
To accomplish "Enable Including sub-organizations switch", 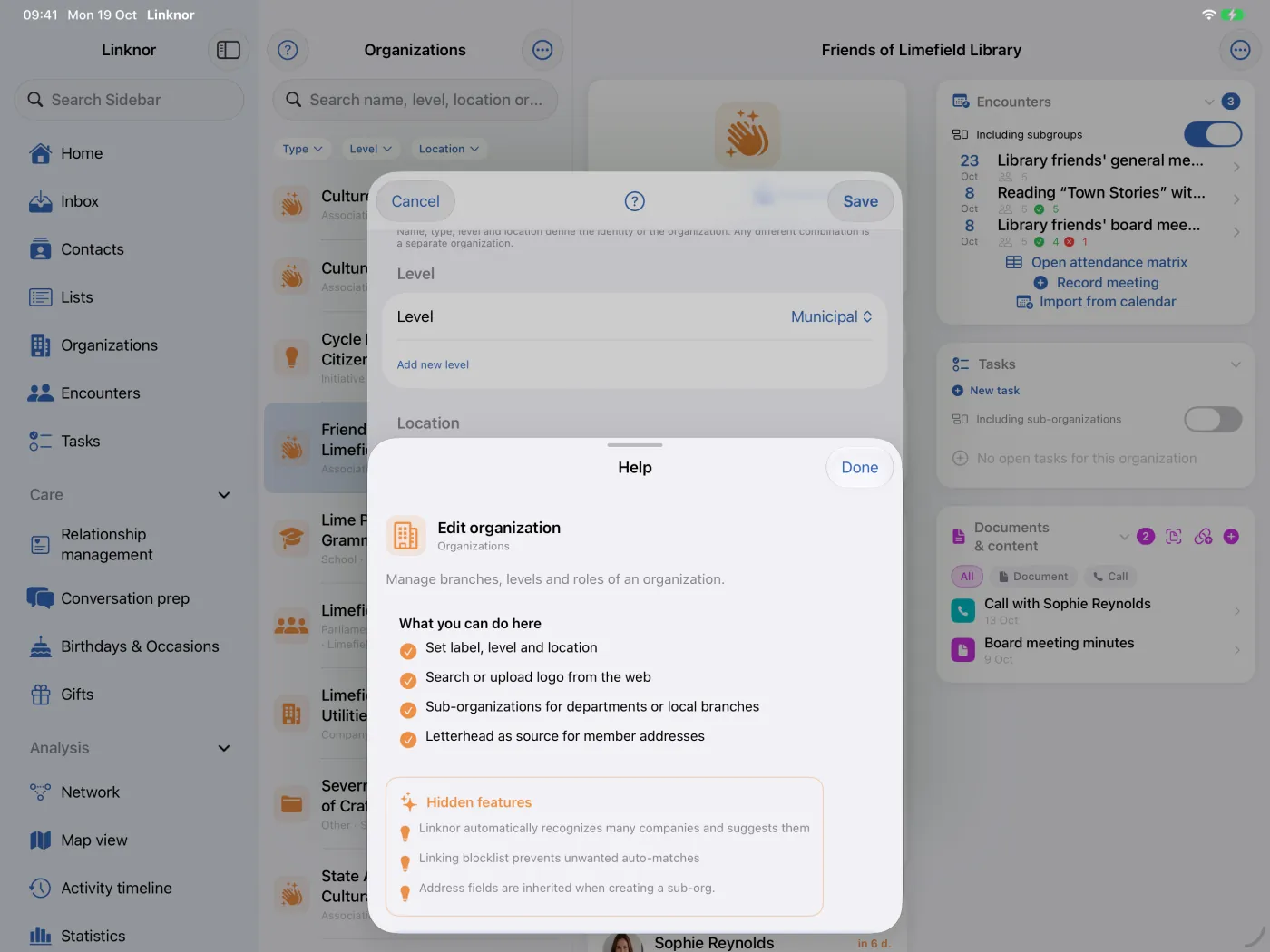I will 1213,419.
